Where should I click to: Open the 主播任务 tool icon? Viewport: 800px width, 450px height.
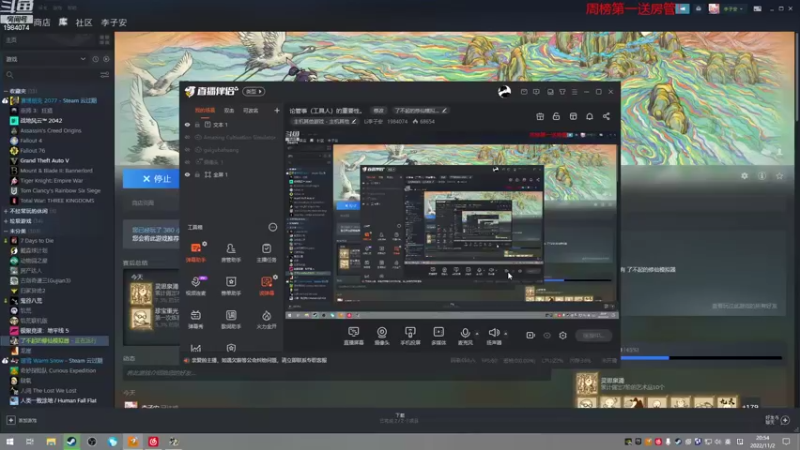(266, 252)
